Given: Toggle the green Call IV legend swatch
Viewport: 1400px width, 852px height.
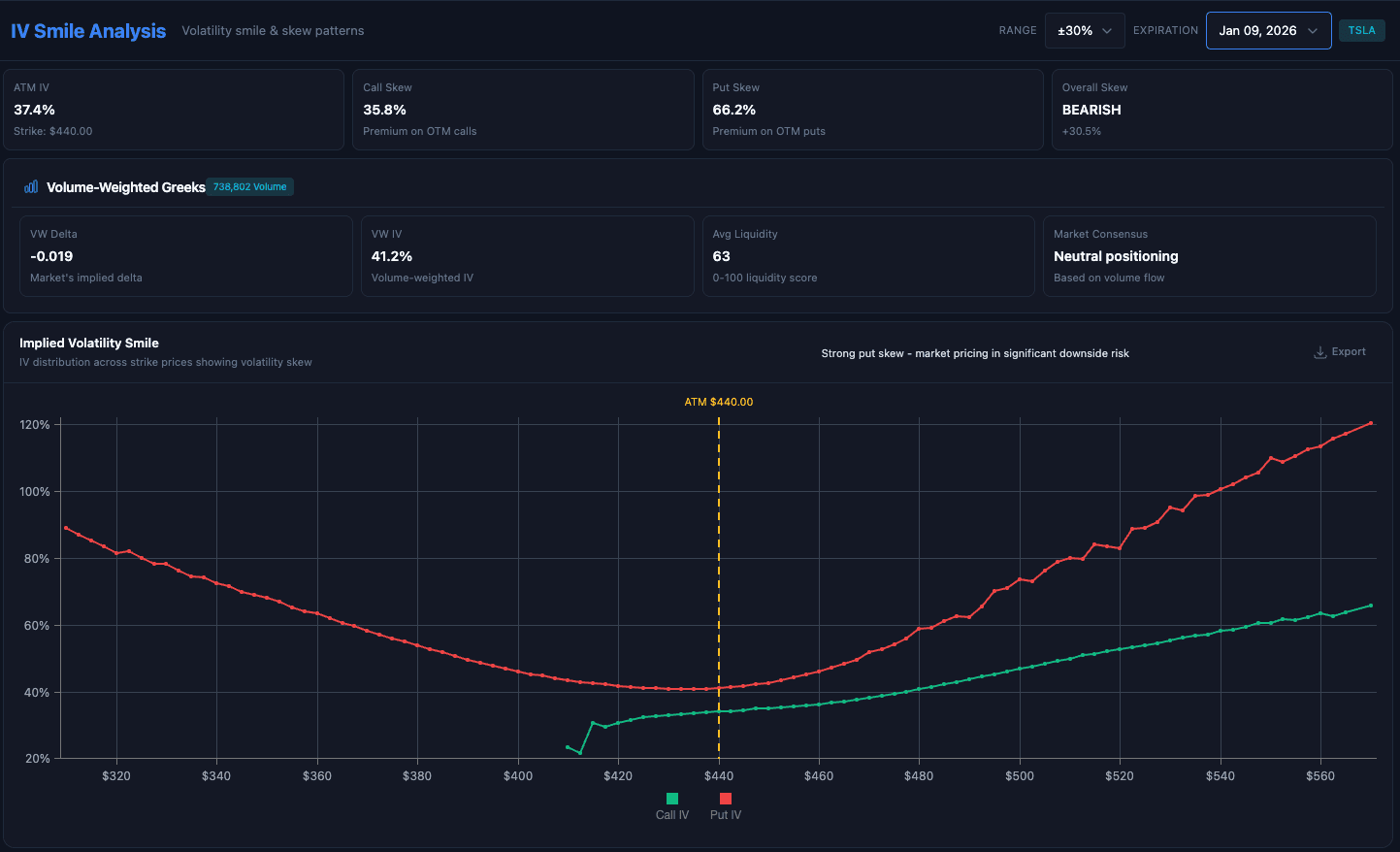Looking at the screenshot, I should 672,799.
